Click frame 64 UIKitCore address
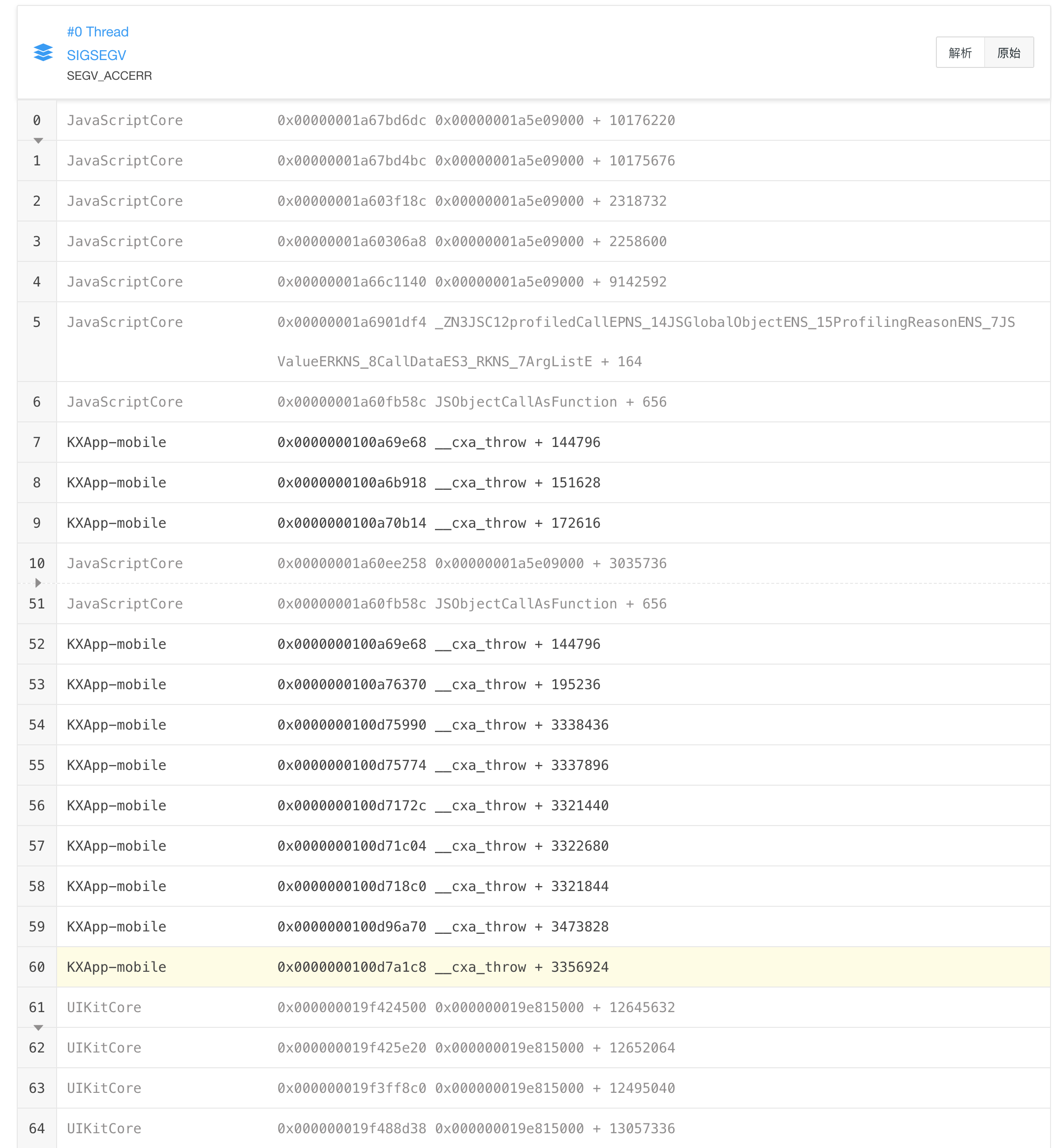 click(351, 1128)
